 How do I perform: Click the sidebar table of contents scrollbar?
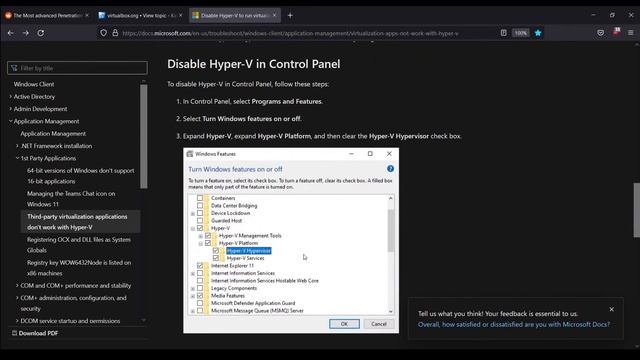coord(144,136)
